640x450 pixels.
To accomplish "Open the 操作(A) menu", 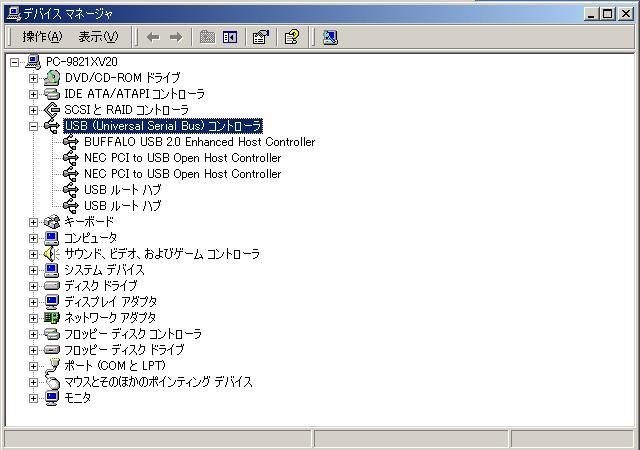I will 42,37.
